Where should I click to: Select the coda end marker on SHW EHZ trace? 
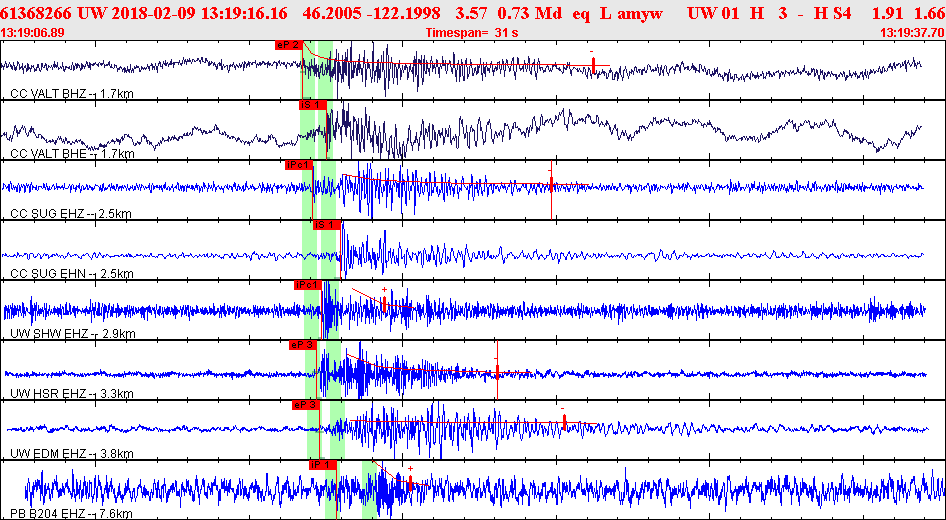pyautogui.click(x=384, y=303)
